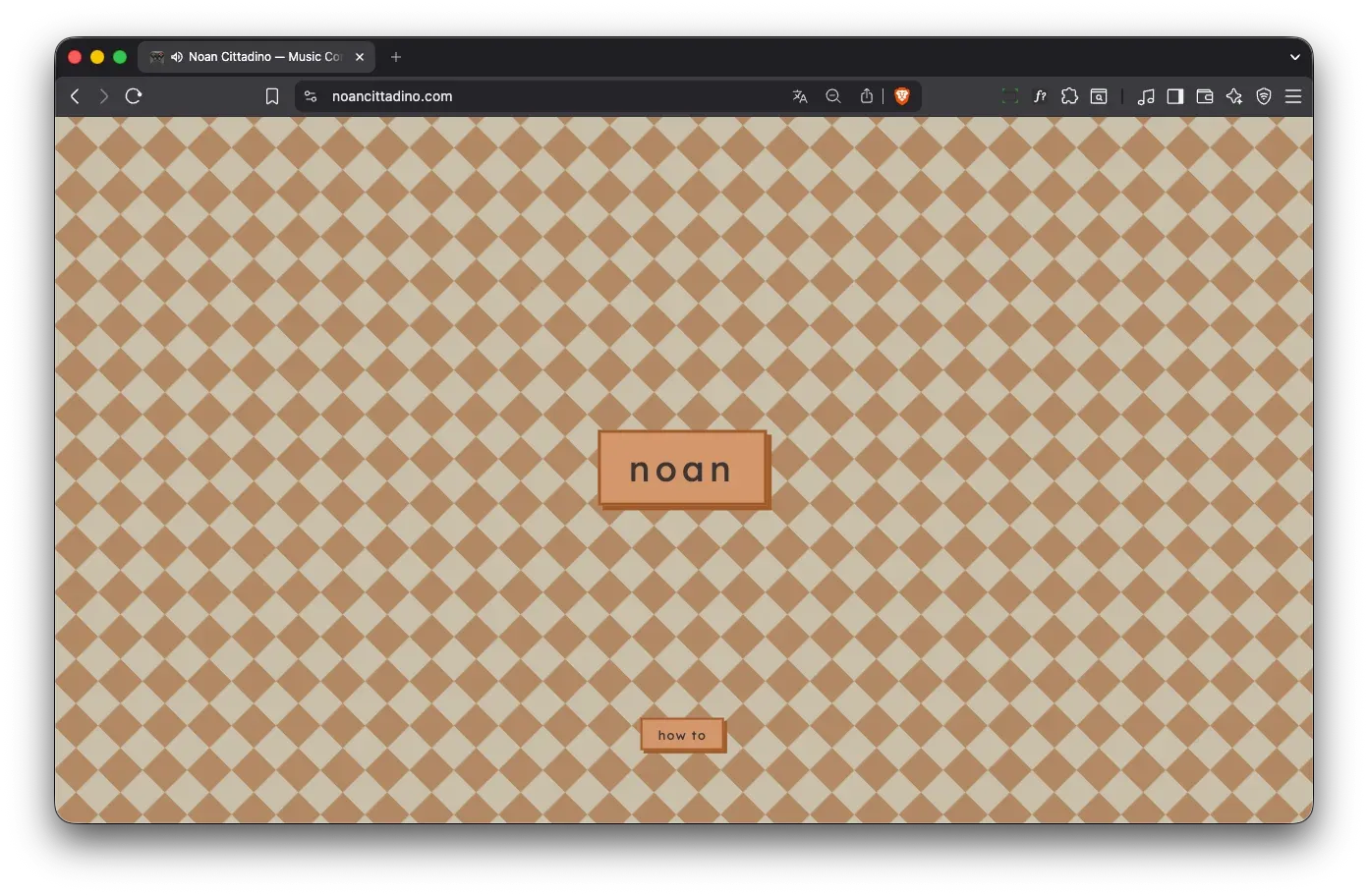Open the translate page icon
The width and height of the screenshot is (1368, 896).
pos(800,96)
